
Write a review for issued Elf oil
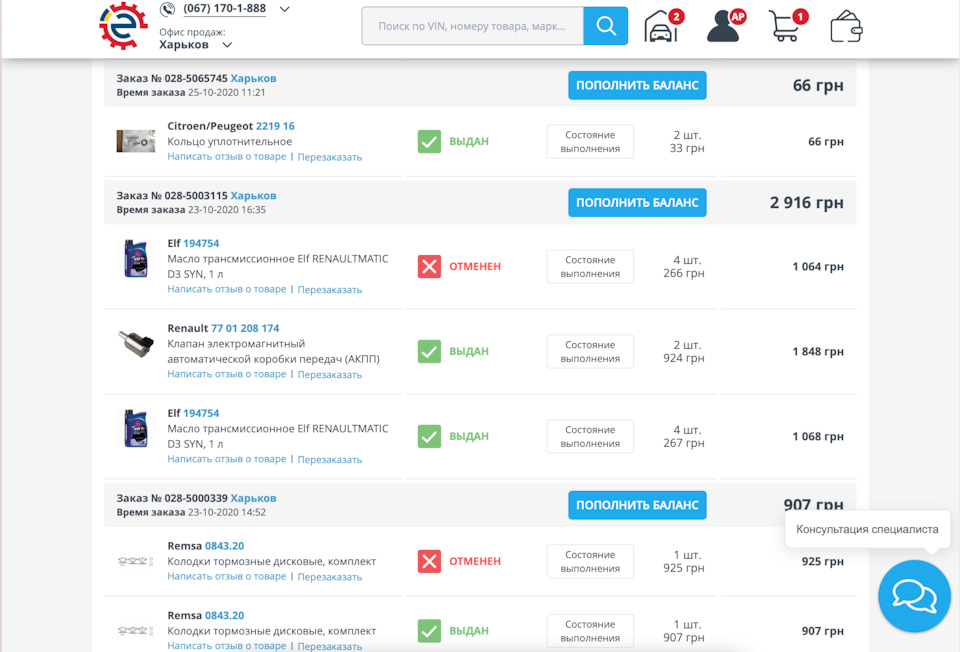[x=227, y=459]
